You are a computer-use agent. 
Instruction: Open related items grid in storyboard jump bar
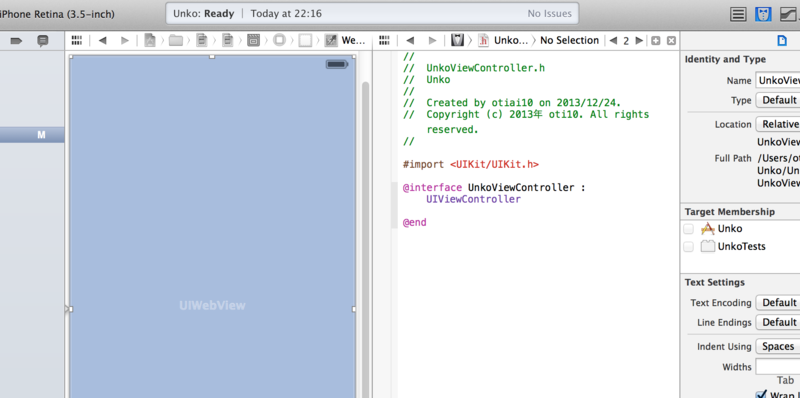[77, 40]
